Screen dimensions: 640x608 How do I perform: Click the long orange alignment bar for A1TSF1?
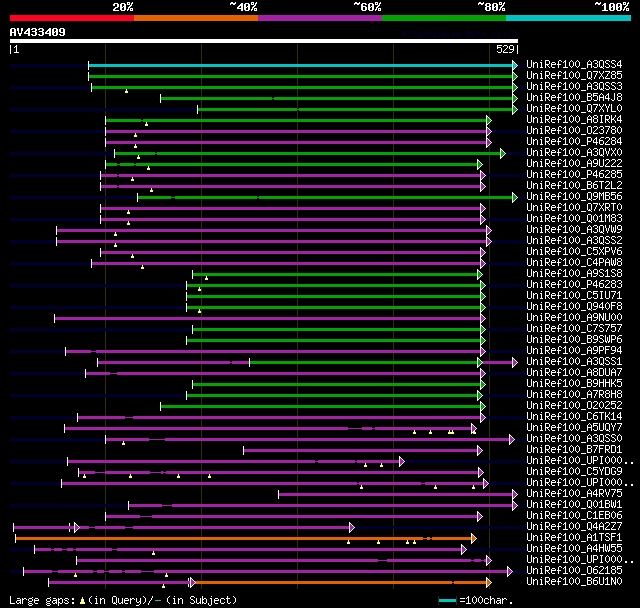[244, 539]
